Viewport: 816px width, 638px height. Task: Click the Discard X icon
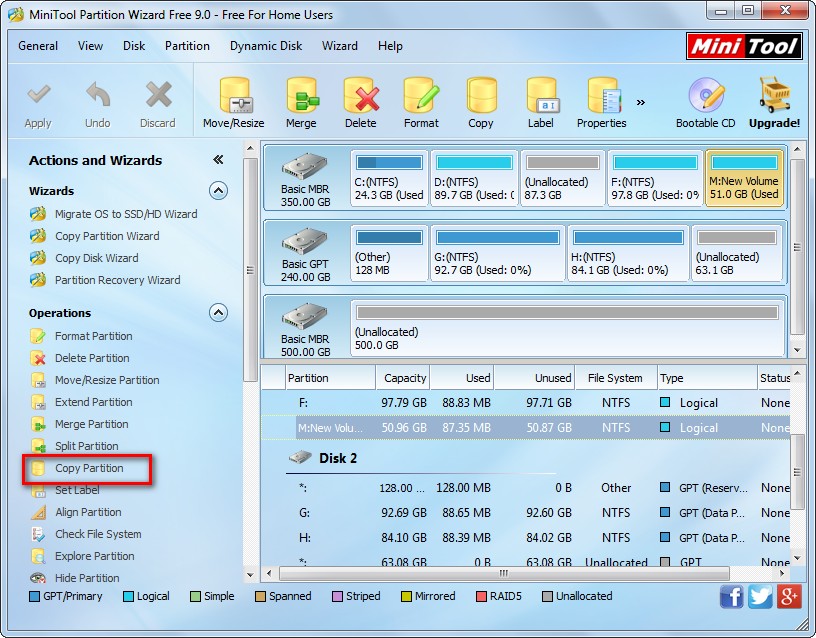point(158,95)
